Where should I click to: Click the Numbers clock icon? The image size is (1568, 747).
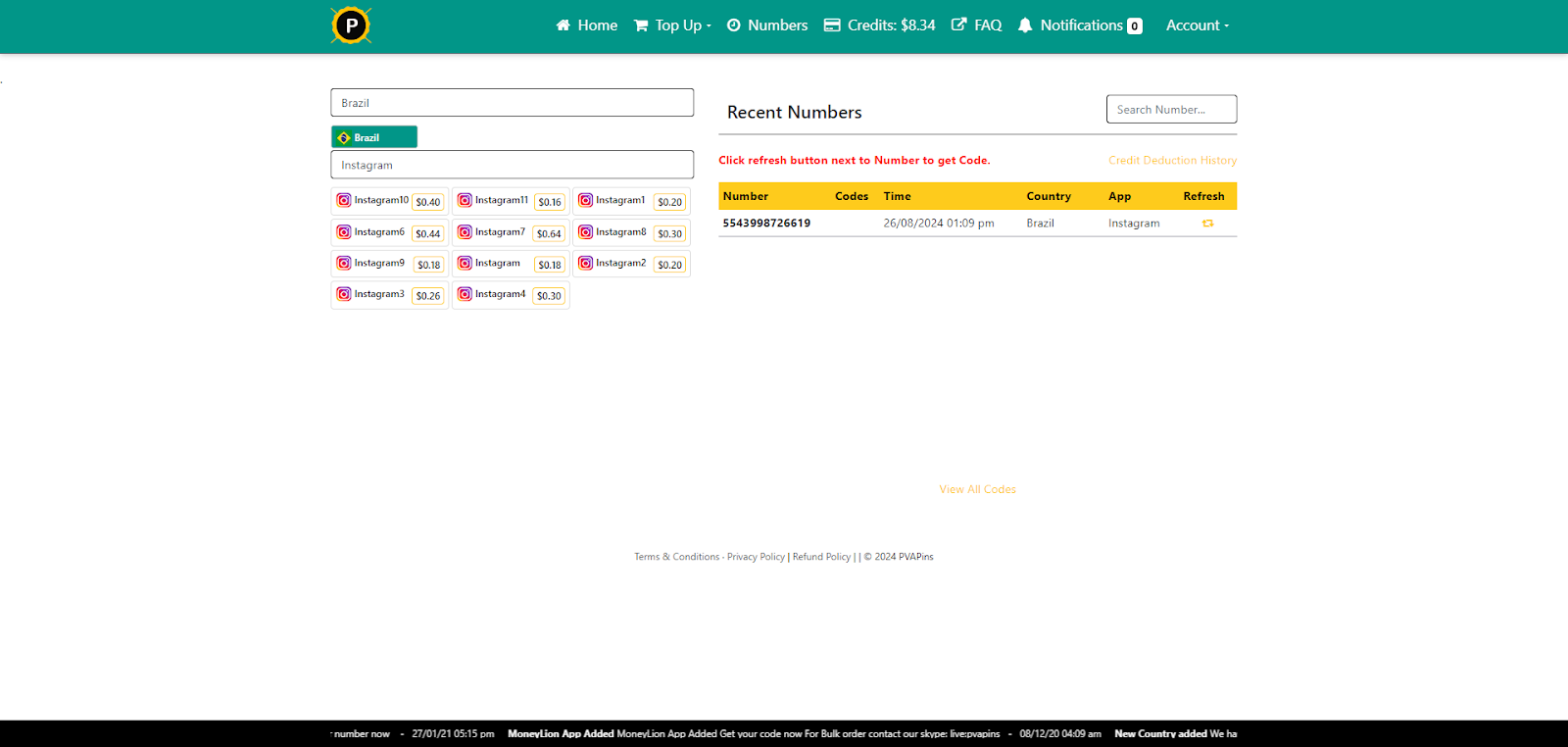tap(734, 25)
